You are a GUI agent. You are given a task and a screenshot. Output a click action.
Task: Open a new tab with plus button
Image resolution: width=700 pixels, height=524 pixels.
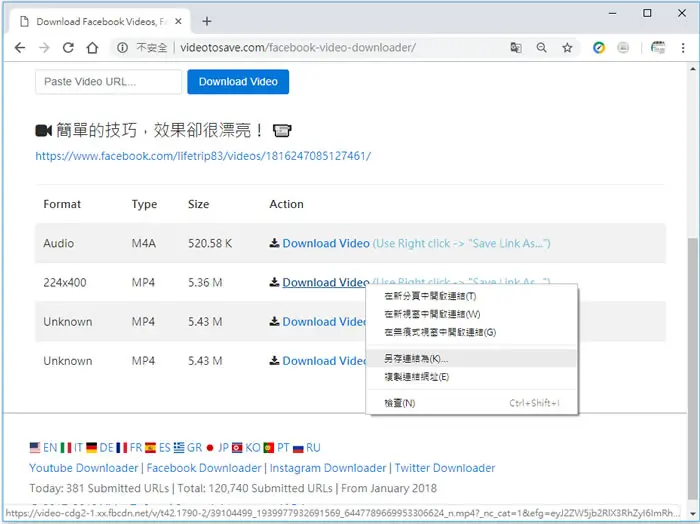pyautogui.click(x=207, y=21)
